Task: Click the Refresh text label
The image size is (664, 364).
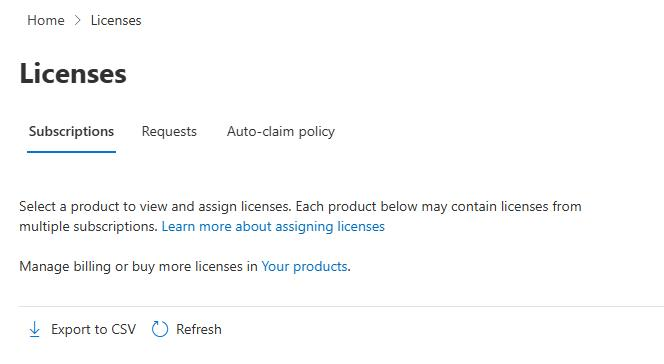Action: coord(199,329)
